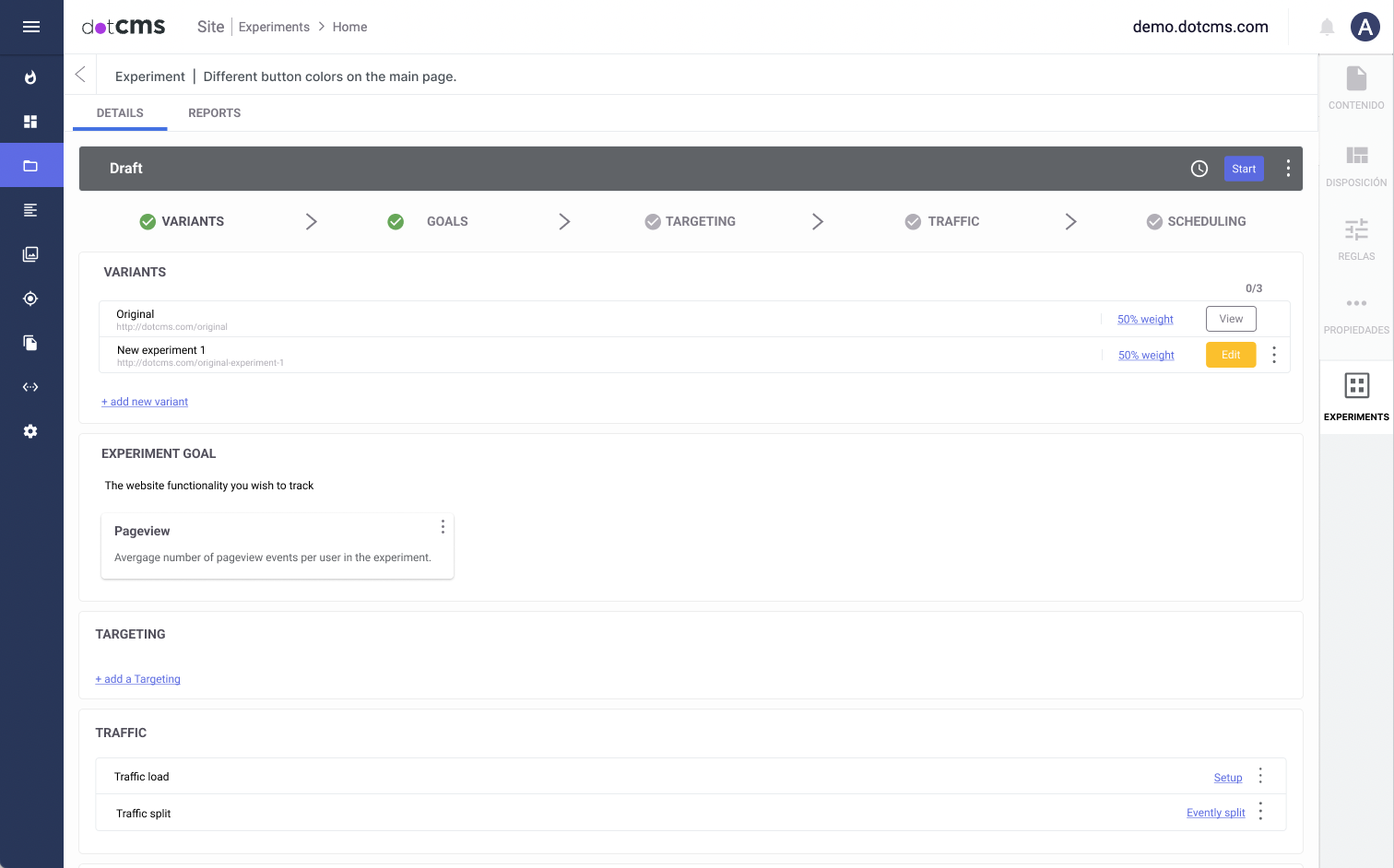1394x868 pixels.
Task: Click the Original variant name
Action: 136,314
